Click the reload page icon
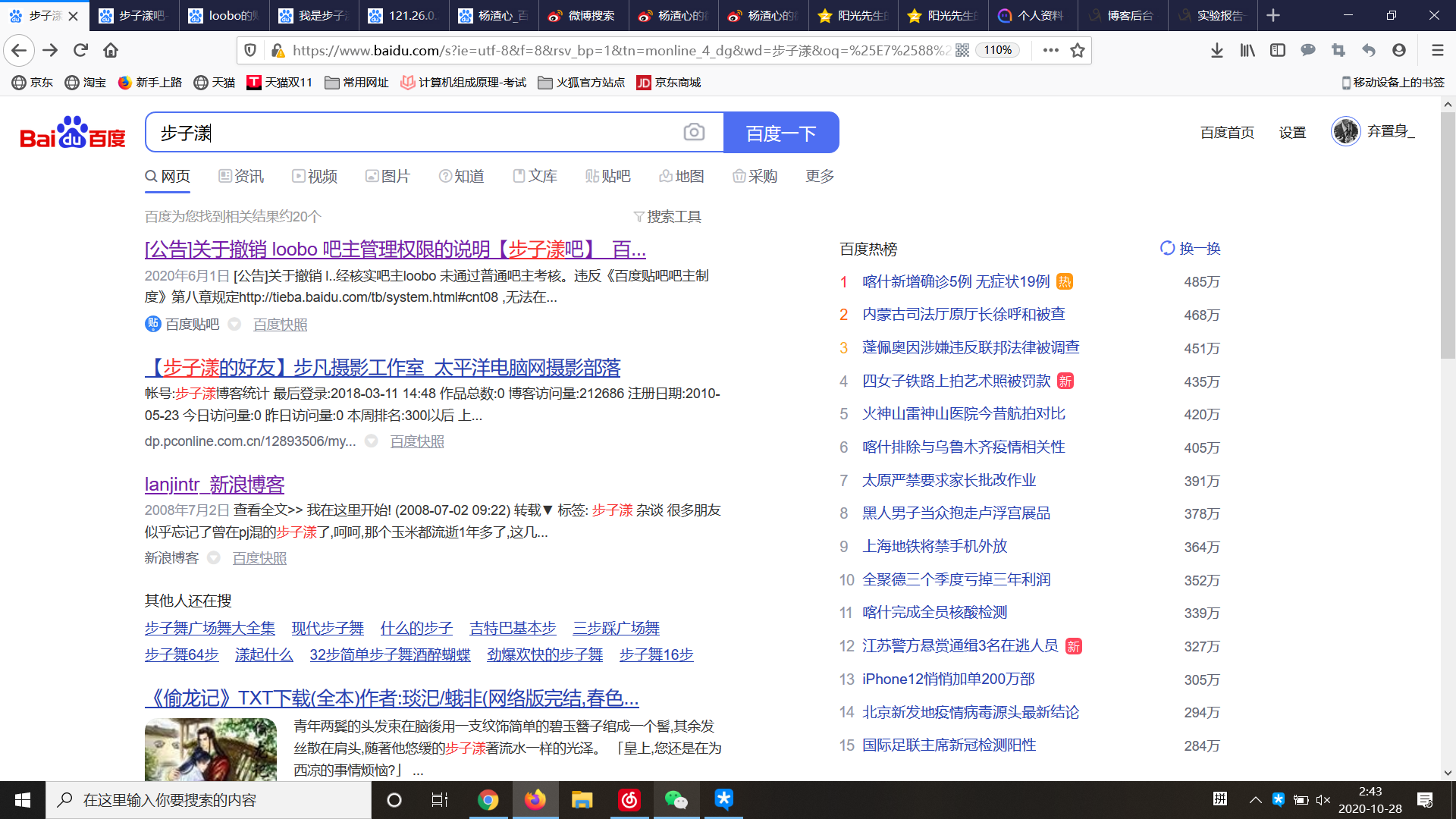The height and width of the screenshot is (819, 1456). 80,51
